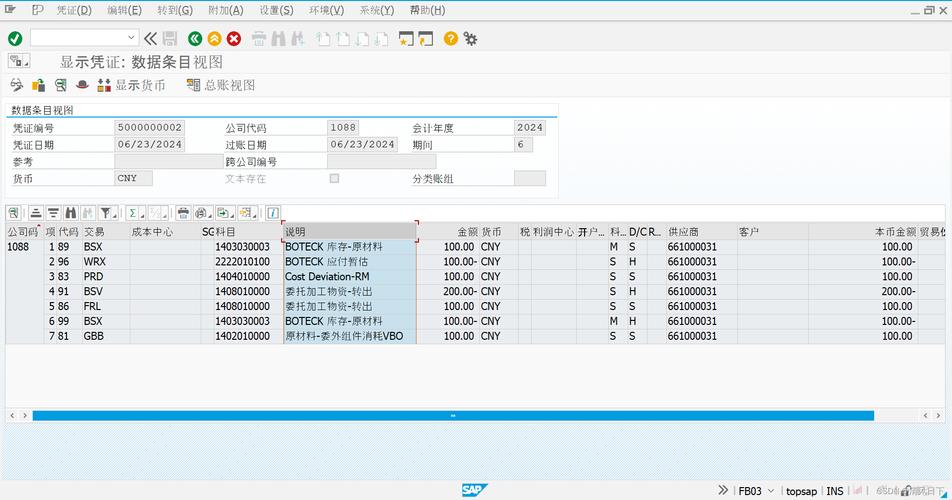Viewport: 952px width, 500px height.
Task: Open the 凭证(D) menu
Action: click(74, 10)
